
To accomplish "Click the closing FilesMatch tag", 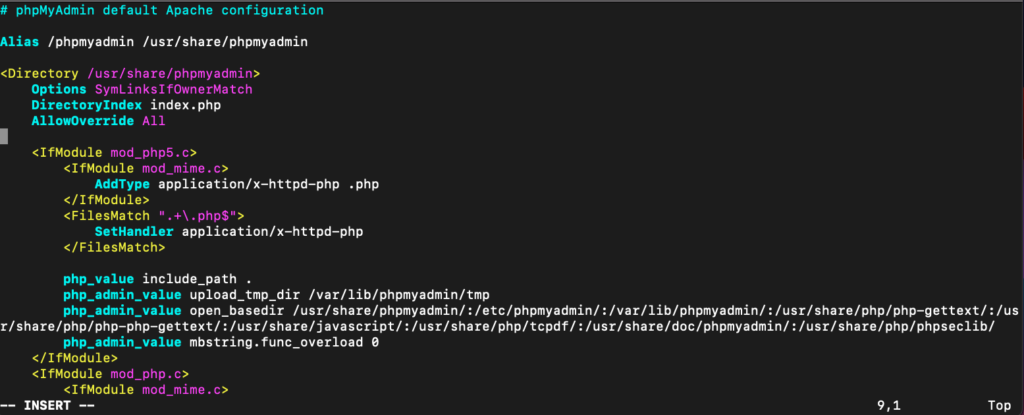I will [x=114, y=248].
